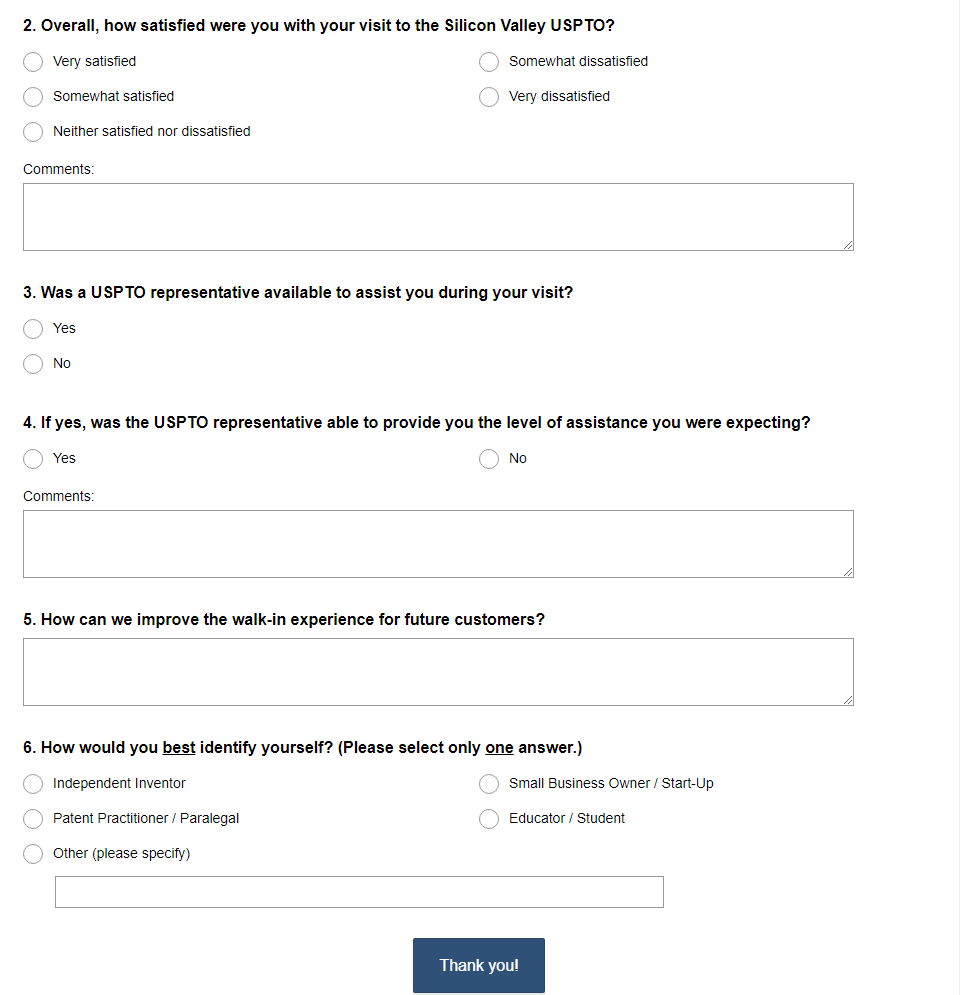Viewport: 960px width, 995px height.
Task: Grab resize handle of walk-in experience text area
Action: (848, 700)
